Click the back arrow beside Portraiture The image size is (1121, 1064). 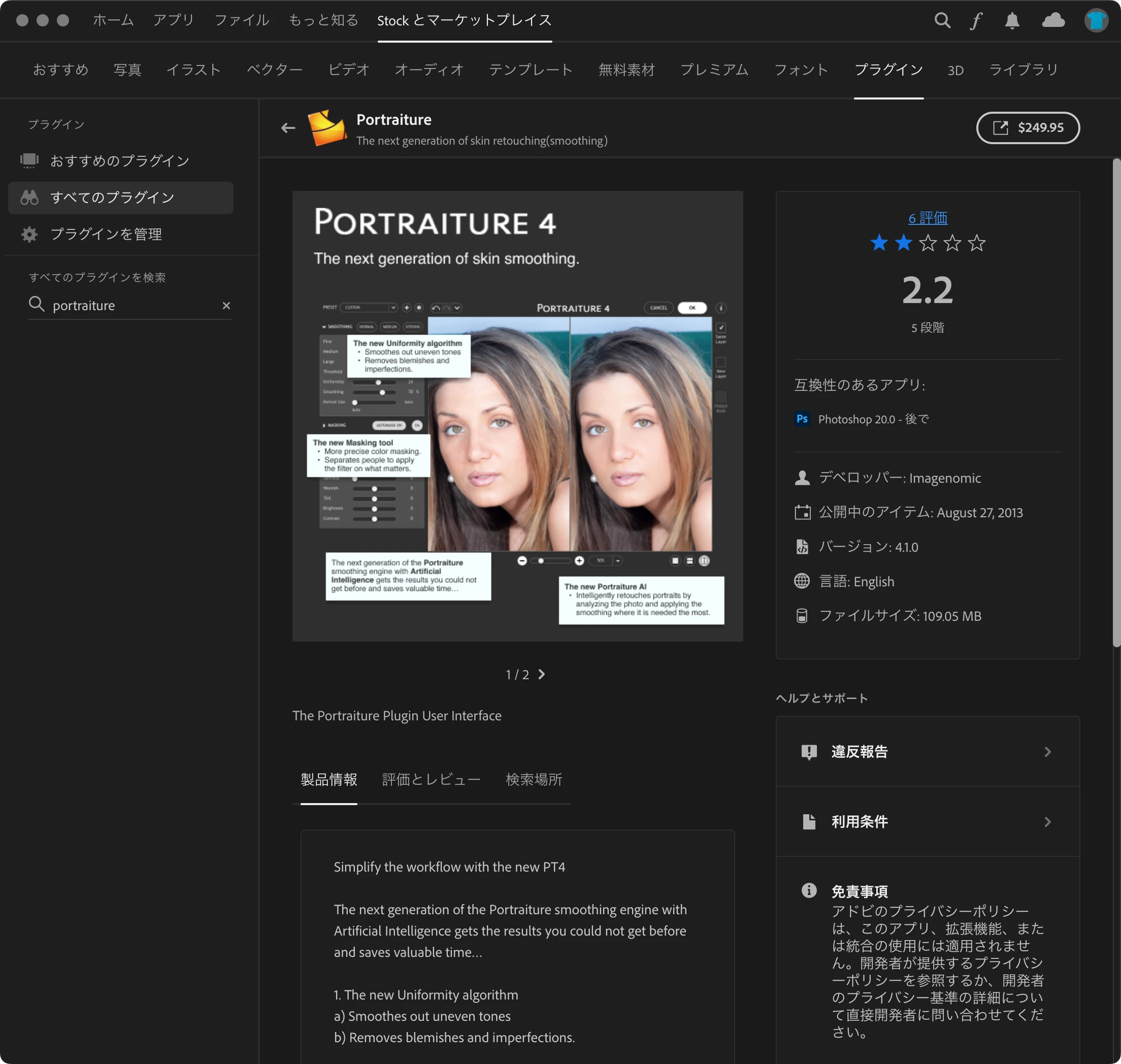(288, 128)
